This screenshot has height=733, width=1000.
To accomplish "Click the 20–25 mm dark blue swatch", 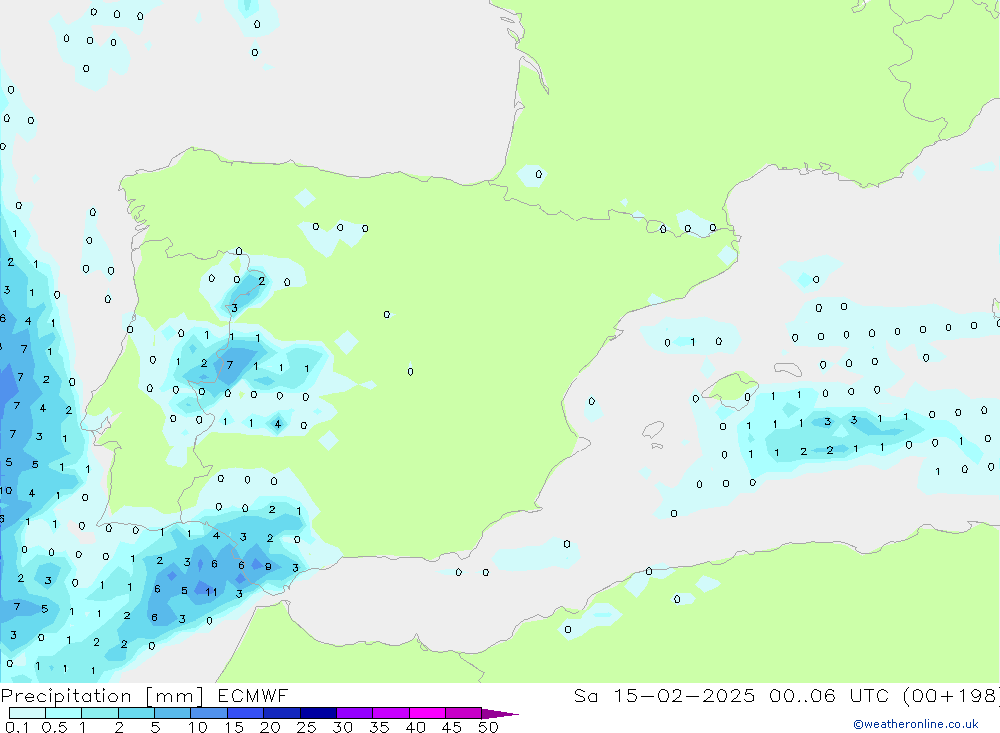I will [x=282, y=713].
